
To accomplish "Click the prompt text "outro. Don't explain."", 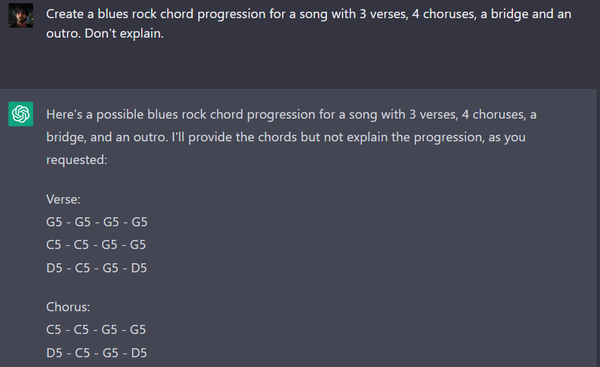I will click(x=105, y=34).
